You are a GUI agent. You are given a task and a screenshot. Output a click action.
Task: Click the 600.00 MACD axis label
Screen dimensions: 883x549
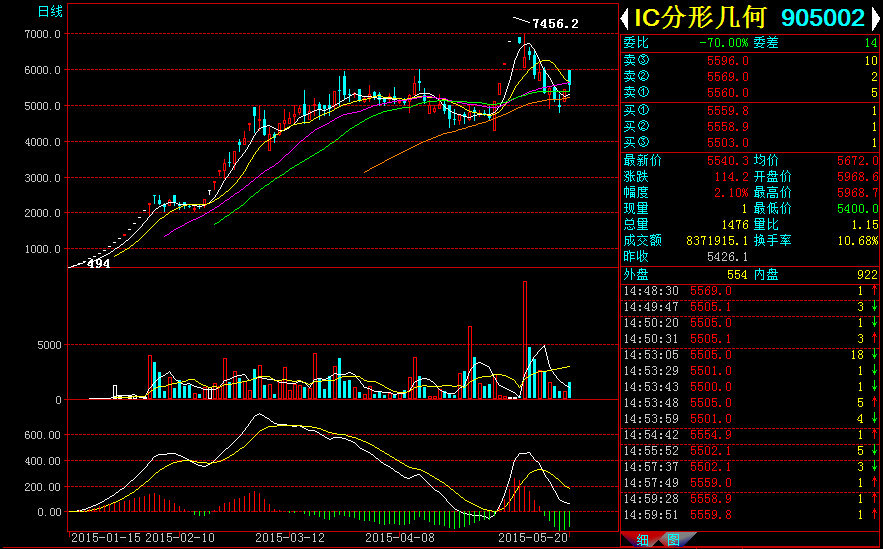pyautogui.click(x=42, y=435)
